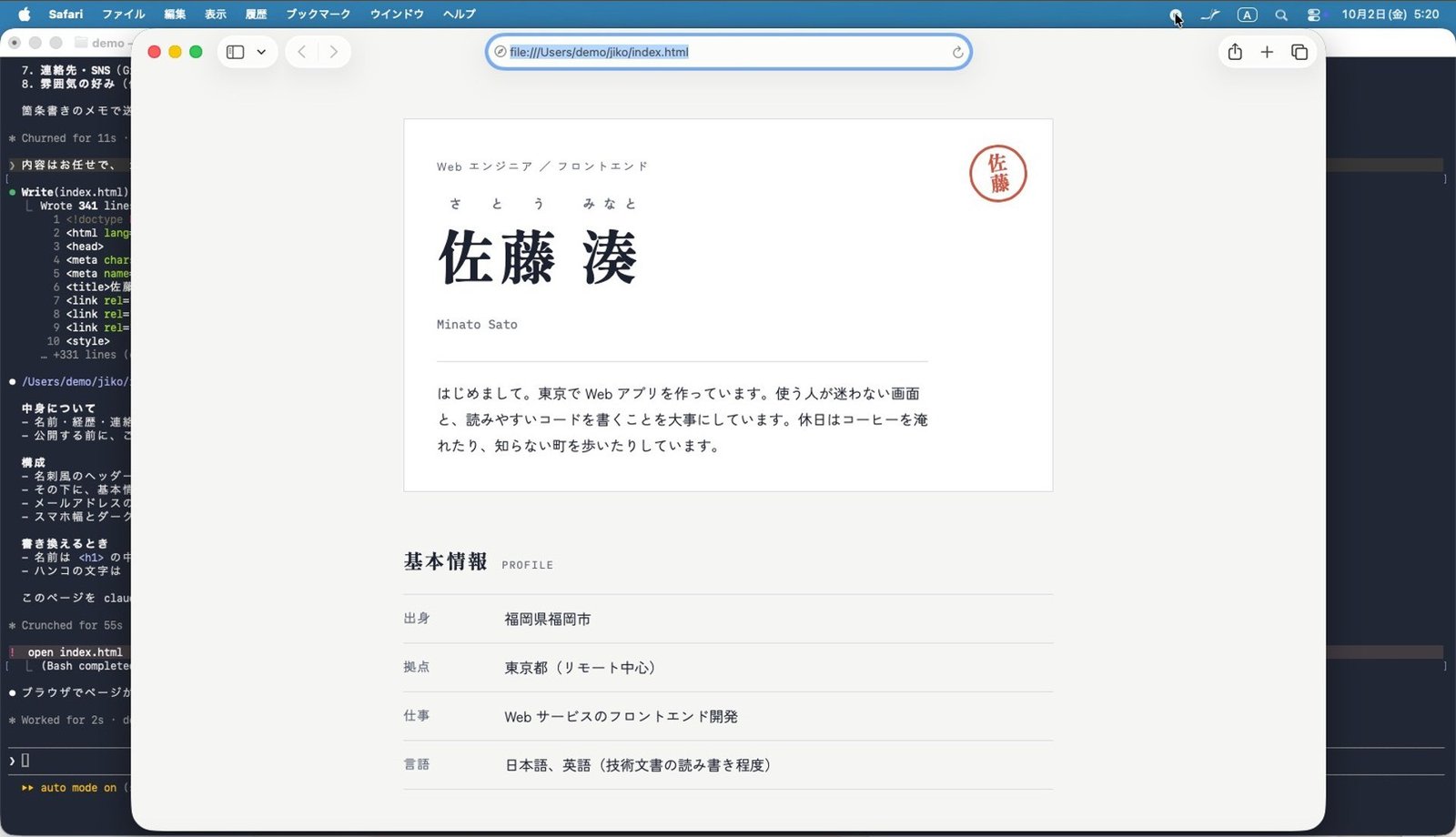1456x837 pixels.
Task: Show the tab overview
Action: 1299,52
